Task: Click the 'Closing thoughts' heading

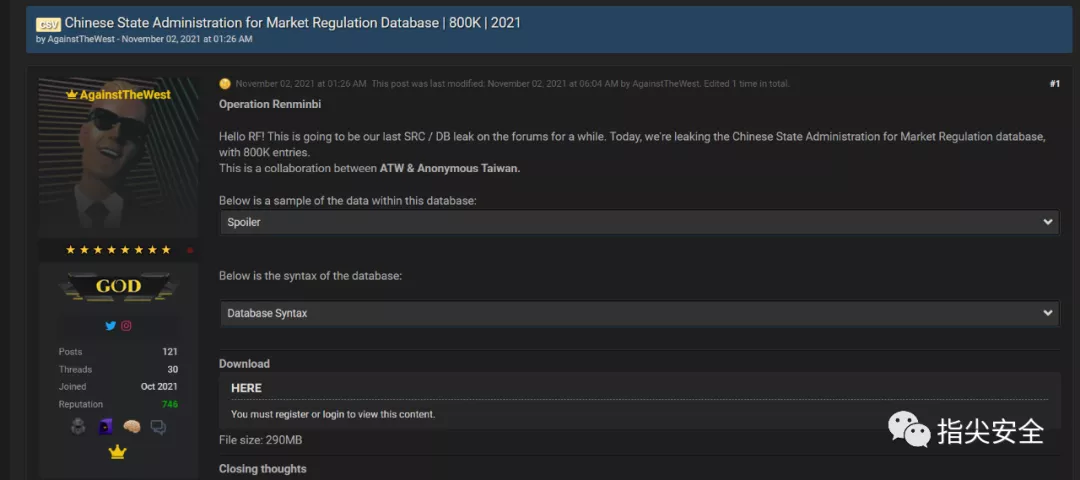Action: [262, 469]
